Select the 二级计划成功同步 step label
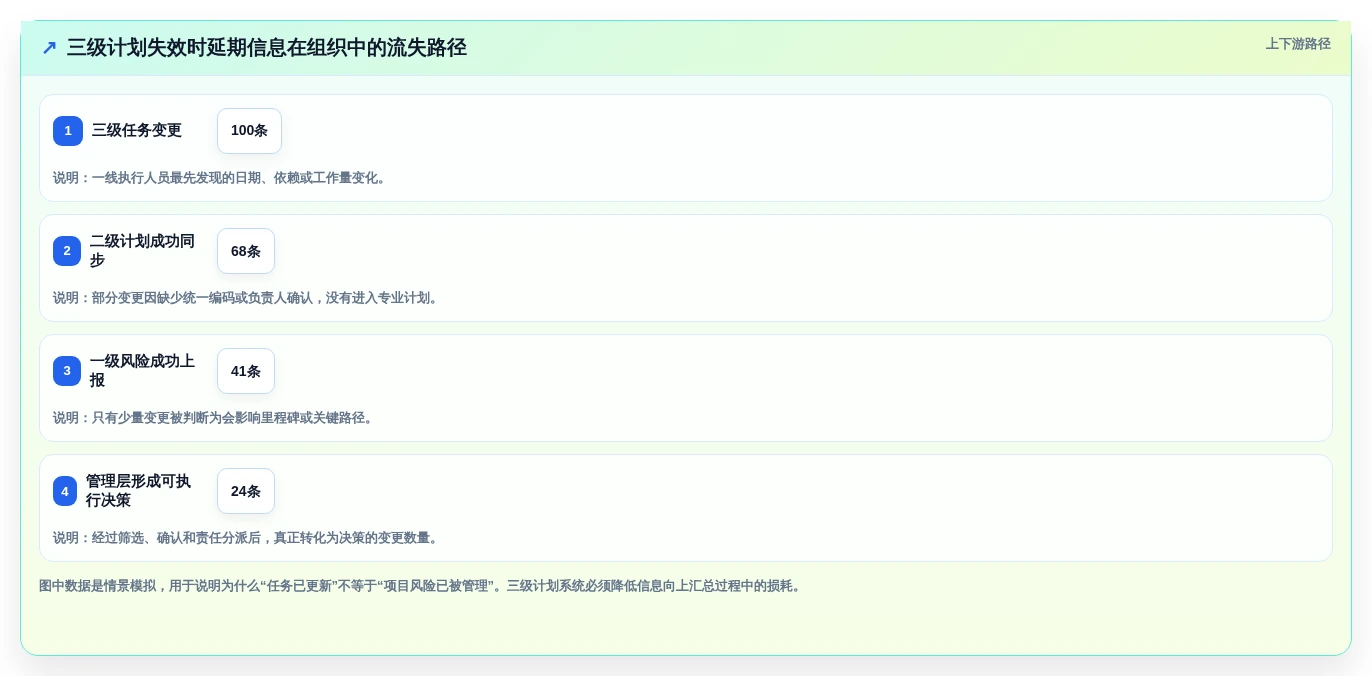This screenshot has width=1372, height=676. click(x=143, y=251)
